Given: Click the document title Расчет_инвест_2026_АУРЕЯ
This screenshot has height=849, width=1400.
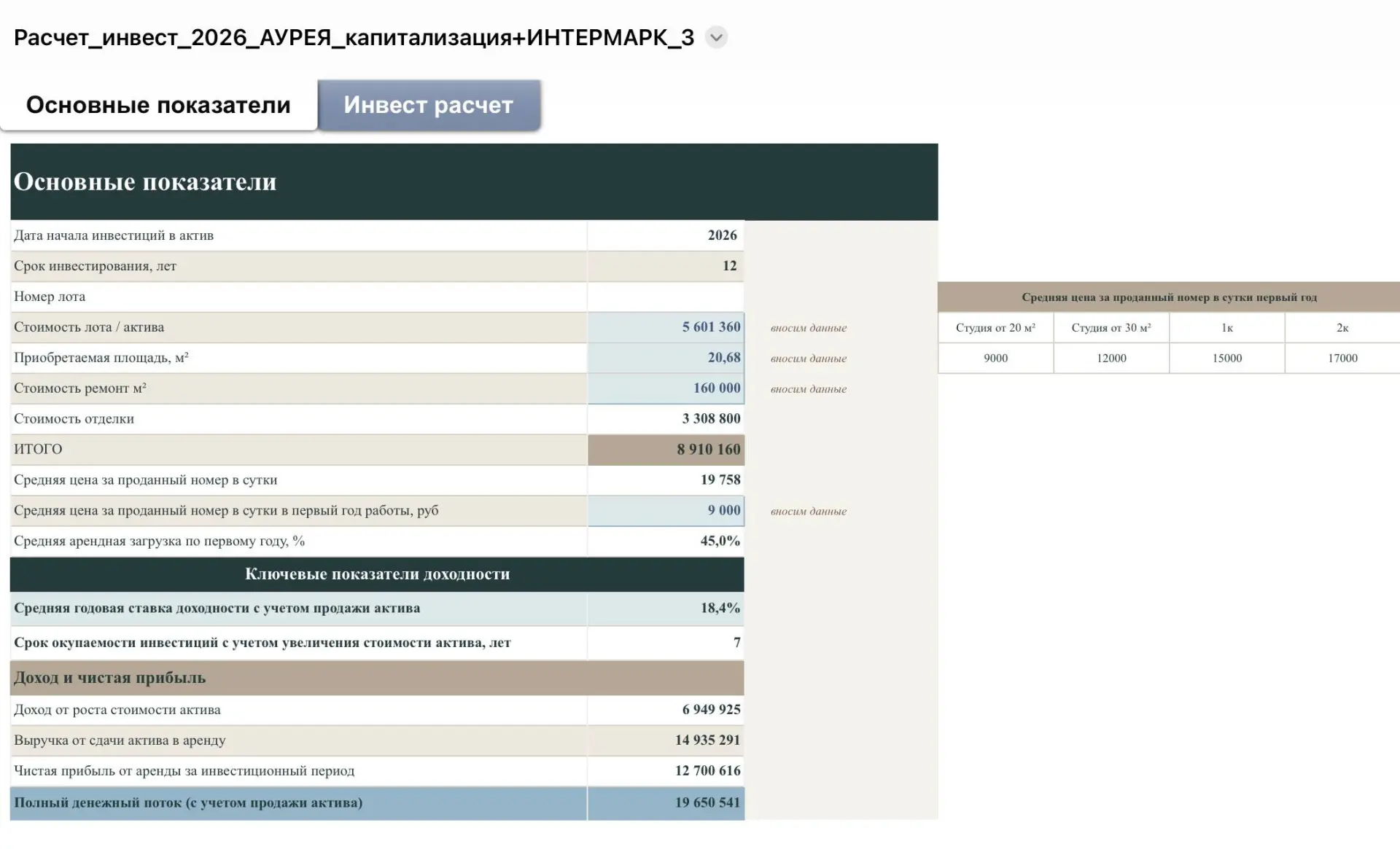Looking at the screenshot, I should [x=354, y=37].
